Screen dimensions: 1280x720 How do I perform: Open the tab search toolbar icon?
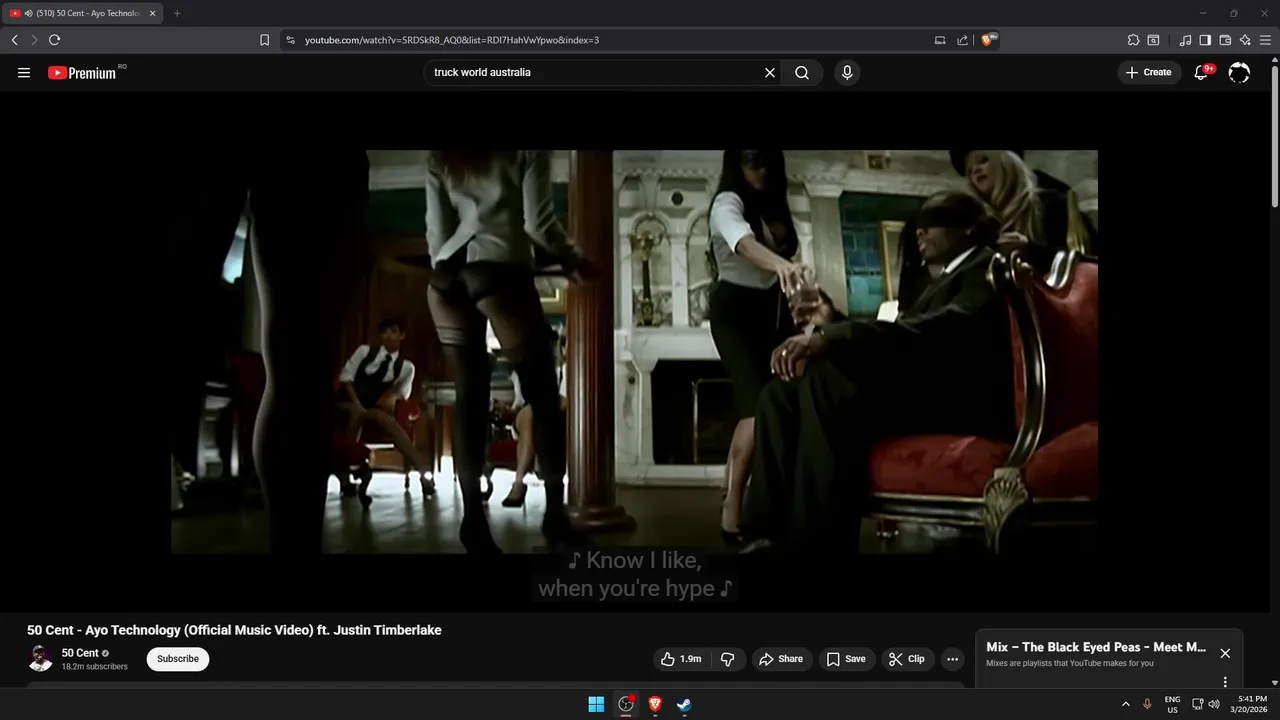[1153, 40]
